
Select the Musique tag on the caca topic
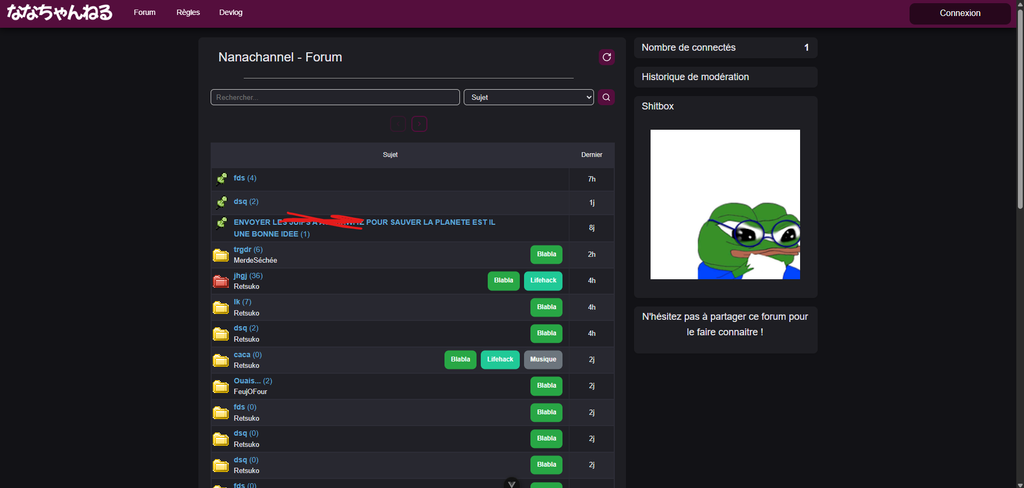pyautogui.click(x=543, y=360)
